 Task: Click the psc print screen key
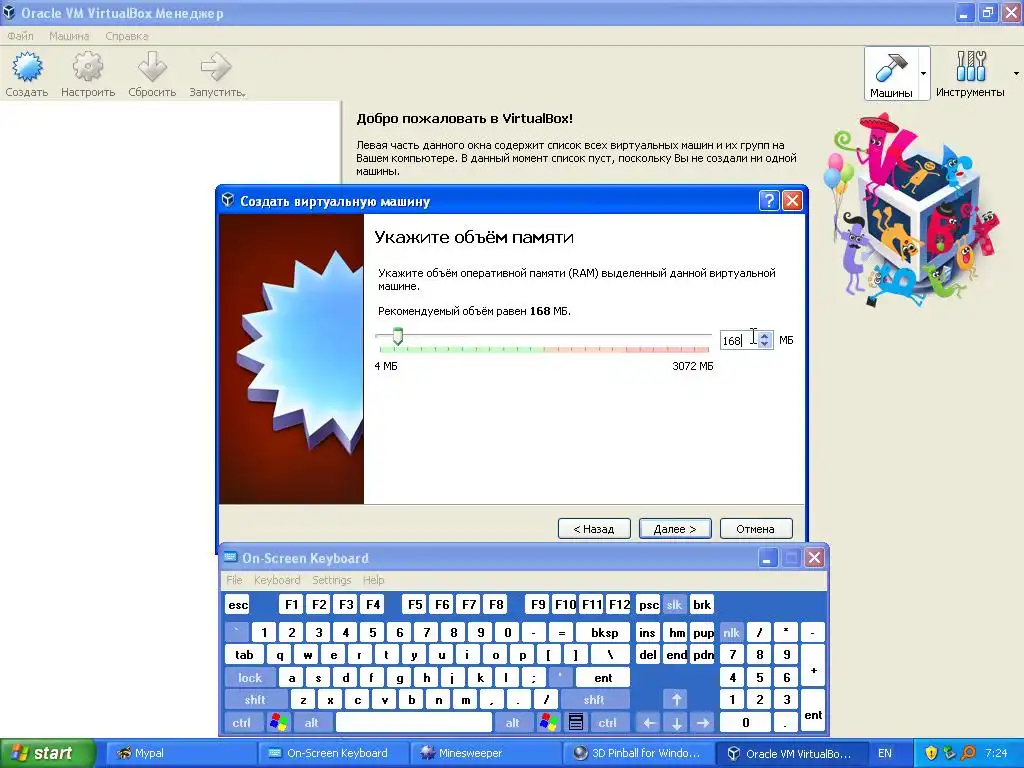tap(648, 605)
